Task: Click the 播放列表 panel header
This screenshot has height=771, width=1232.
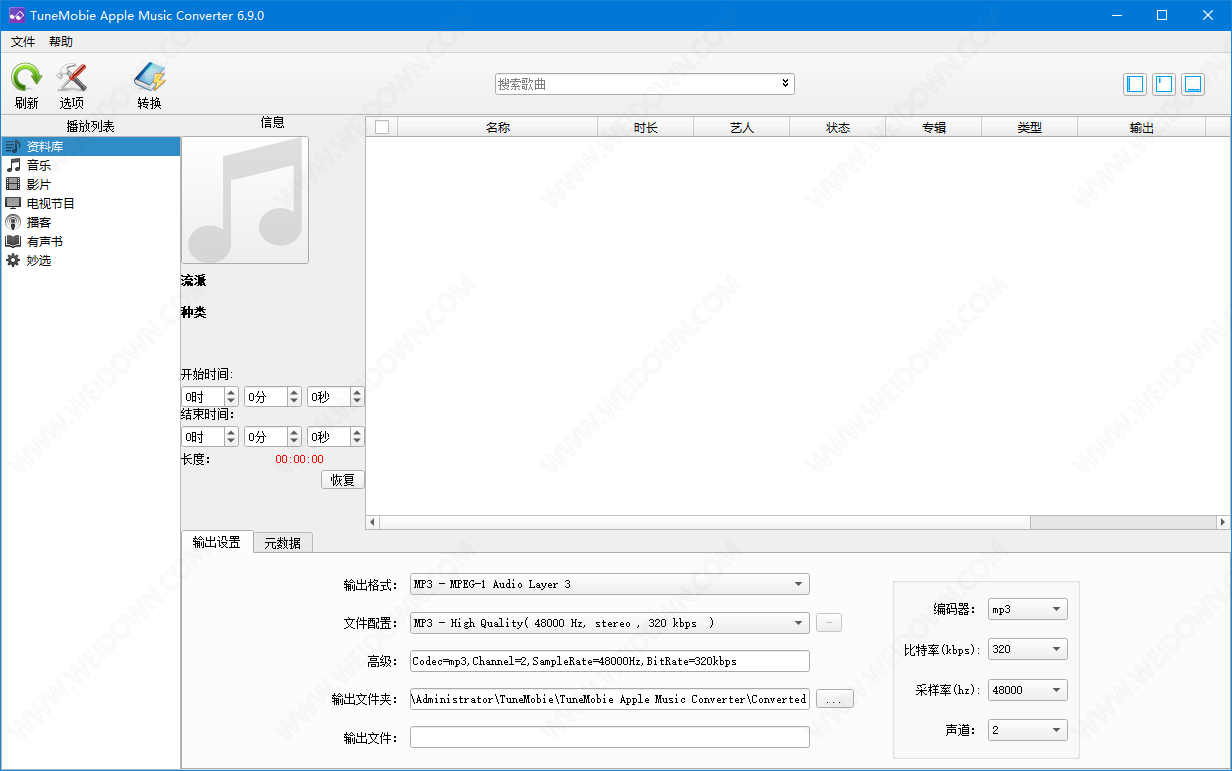Action: tap(90, 126)
